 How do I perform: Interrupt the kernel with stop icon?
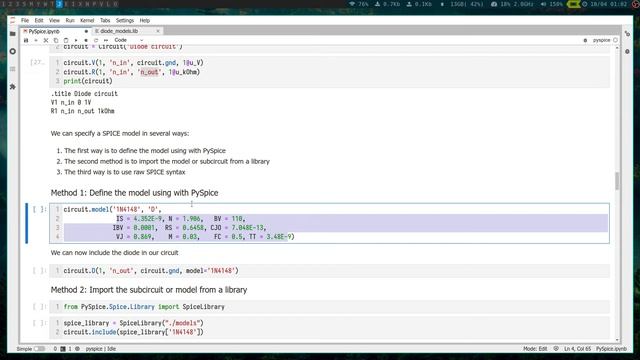click(86, 40)
